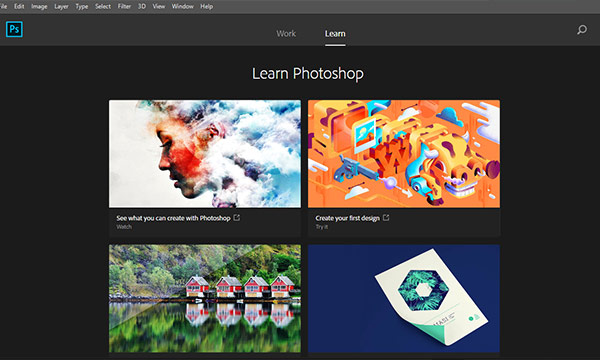Image resolution: width=600 pixels, height=360 pixels.
Task: Open the Filter menu
Action: pyautogui.click(x=124, y=6)
